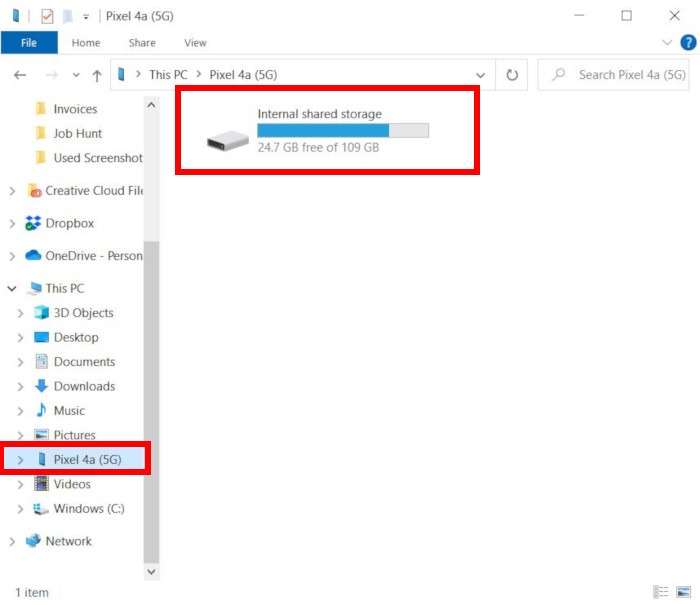Click the Documents icon in sidebar

42,362
